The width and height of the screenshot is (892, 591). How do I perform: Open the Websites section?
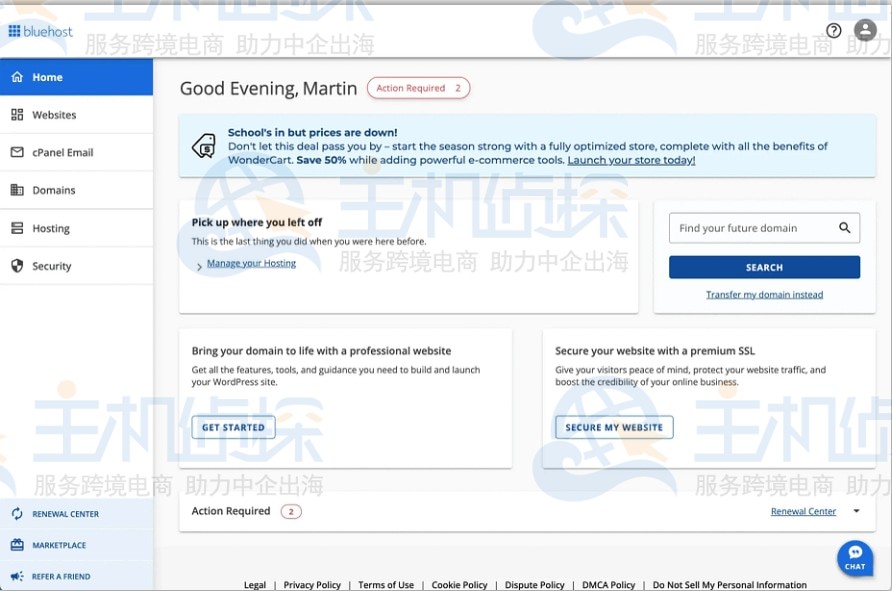click(x=76, y=114)
